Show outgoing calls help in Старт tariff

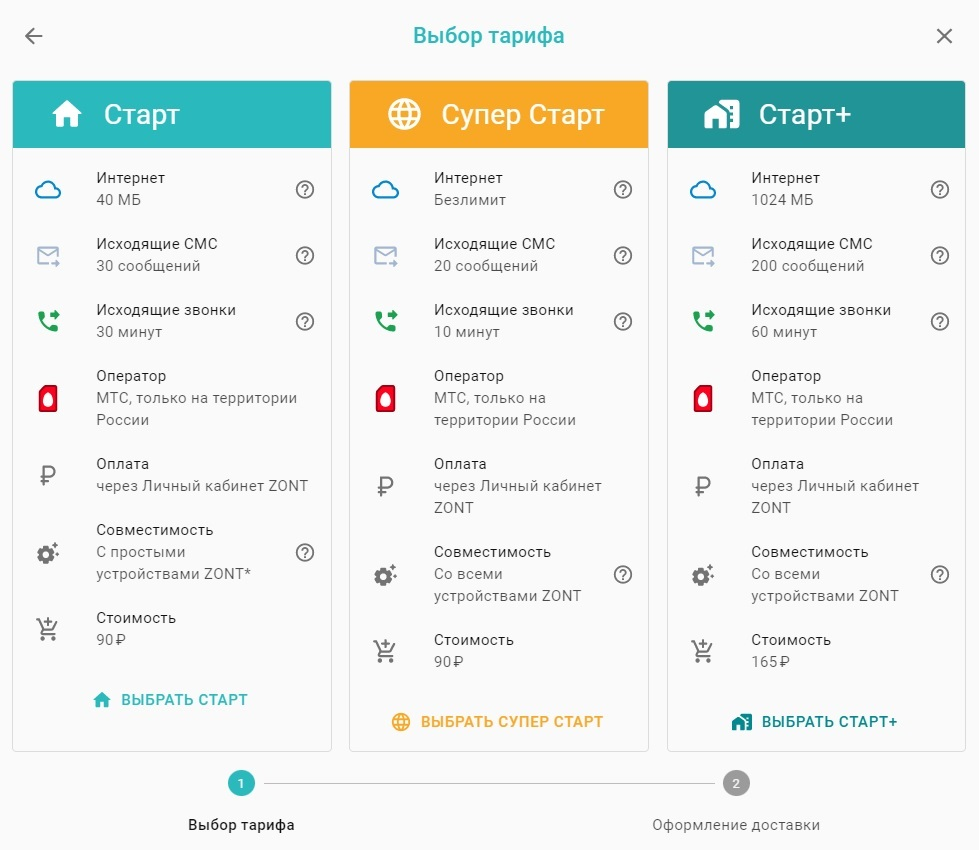[x=305, y=321]
